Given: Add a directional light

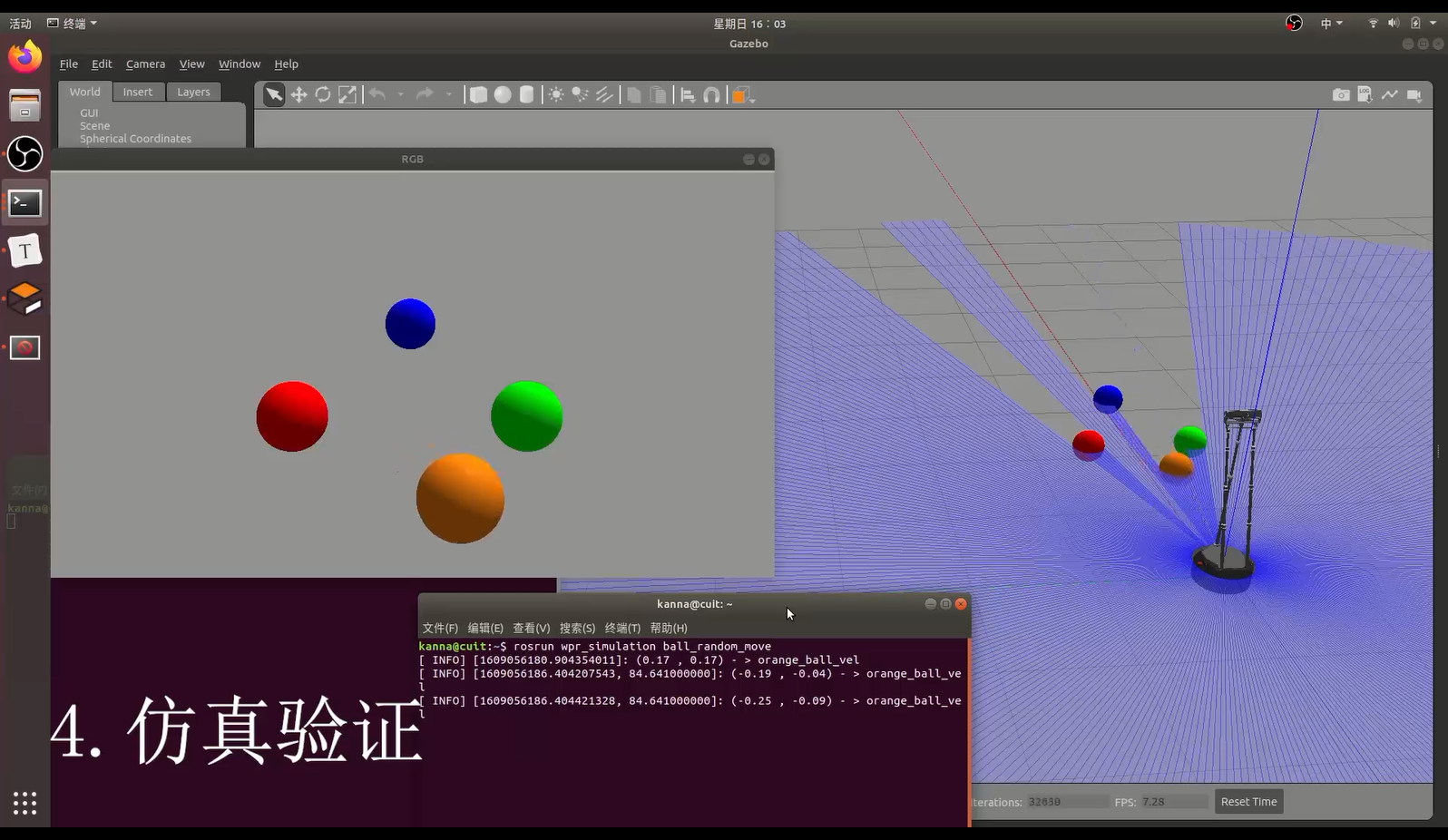Looking at the screenshot, I should [605, 94].
